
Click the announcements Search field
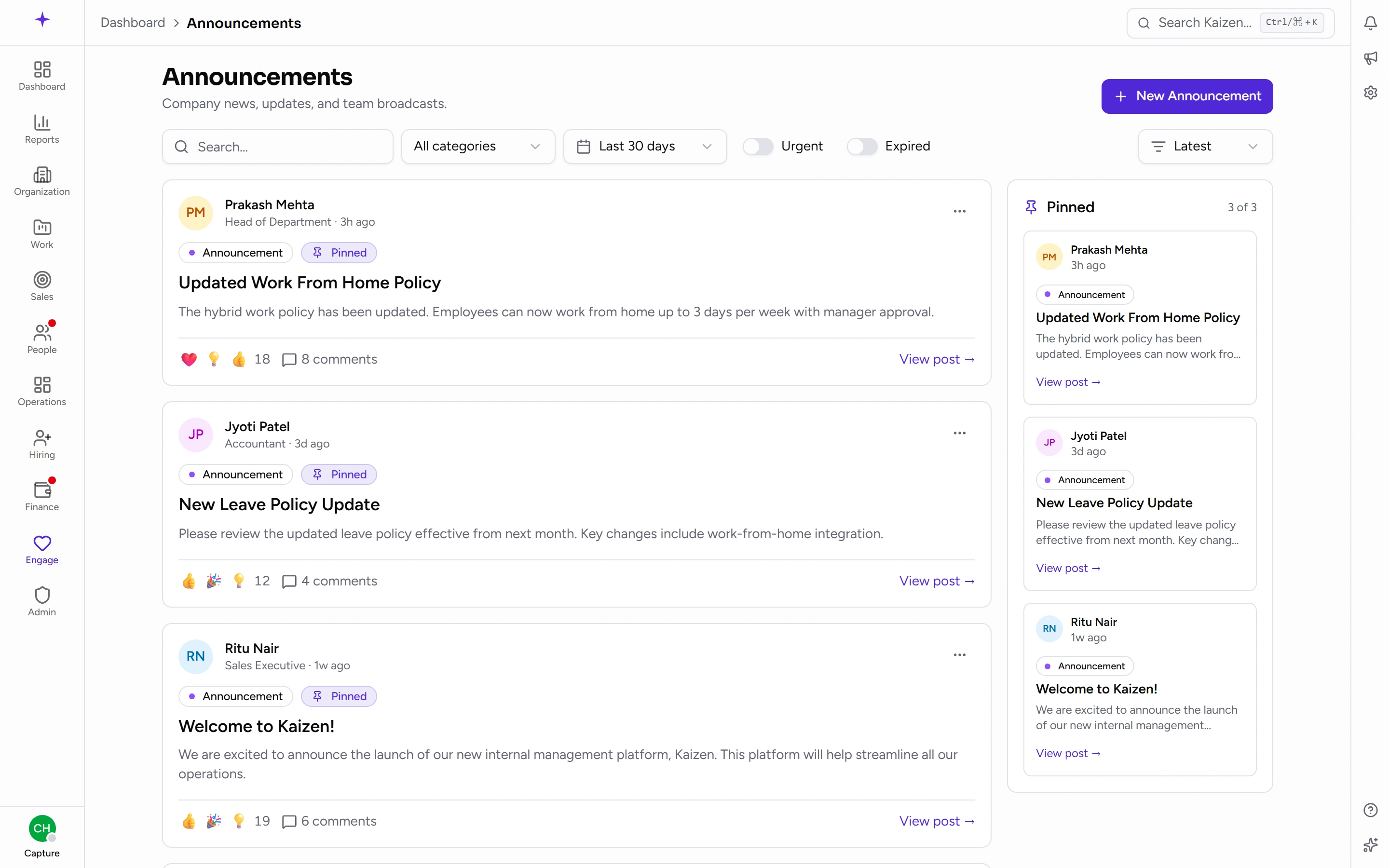tap(278, 147)
